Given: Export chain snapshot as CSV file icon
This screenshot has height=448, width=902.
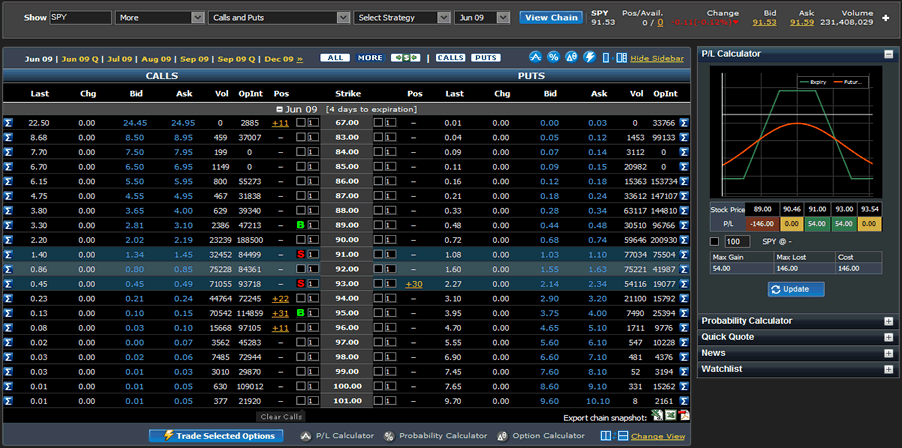Looking at the screenshot, I should 656,415.
